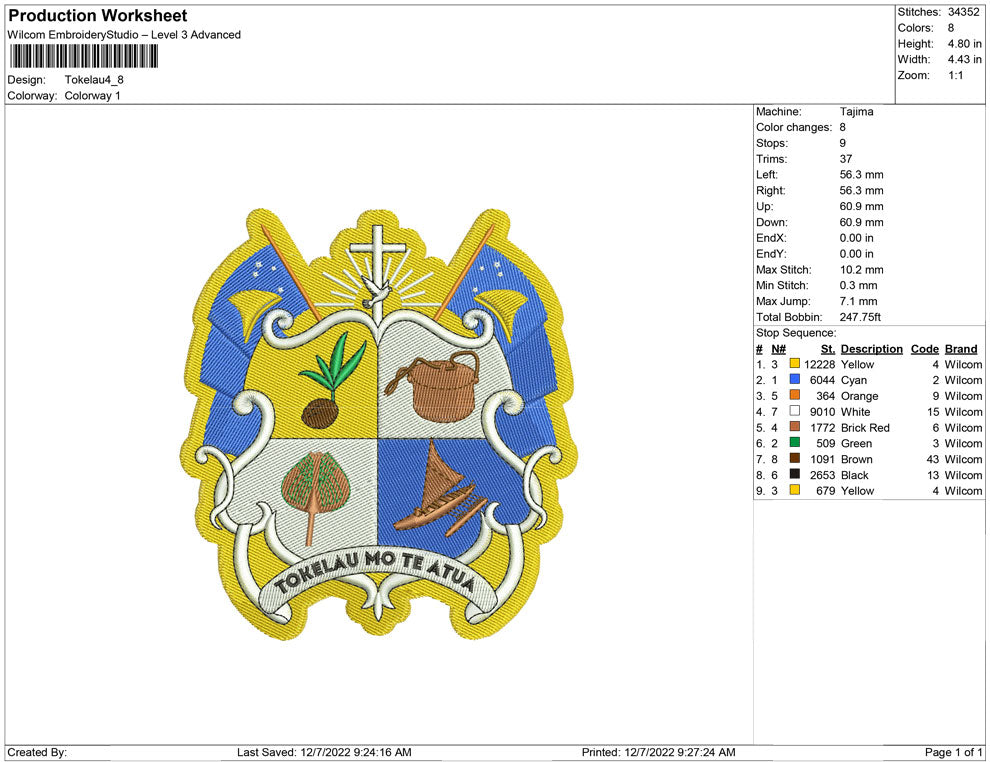The height and width of the screenshot is (762, 990).
Task: Click the 'Stop Sequence:' label
Action: pyautogui.click(x=796, y=333)
